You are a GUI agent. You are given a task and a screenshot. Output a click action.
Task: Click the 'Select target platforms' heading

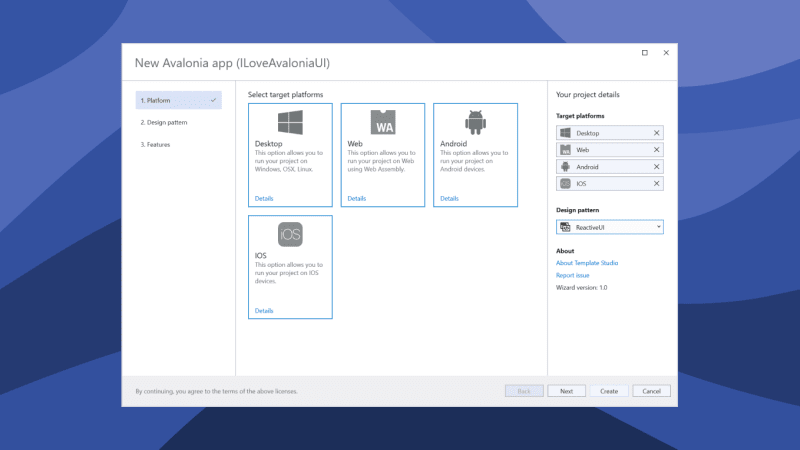tap(285, 94)
